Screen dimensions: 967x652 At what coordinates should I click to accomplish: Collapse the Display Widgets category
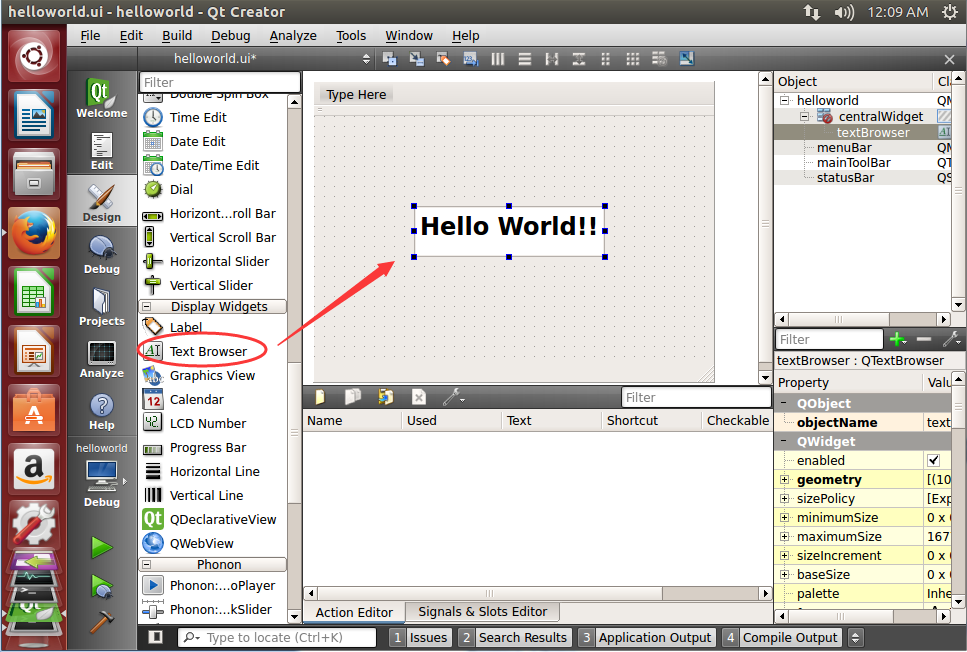[147, 307]
